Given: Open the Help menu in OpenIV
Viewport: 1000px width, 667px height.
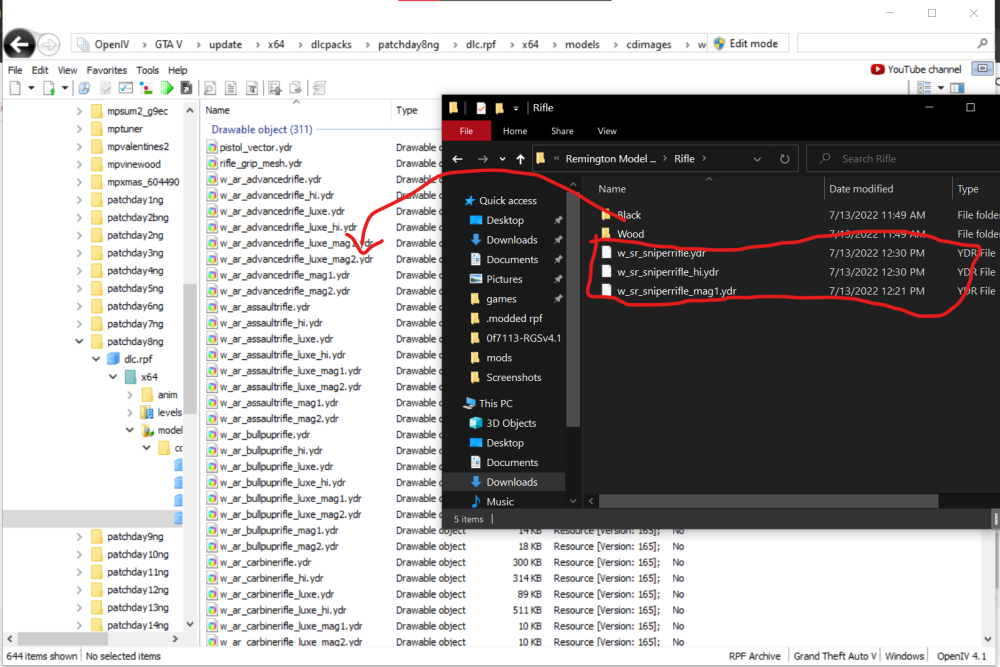Looking at the screenshot, I should point(177,70).
